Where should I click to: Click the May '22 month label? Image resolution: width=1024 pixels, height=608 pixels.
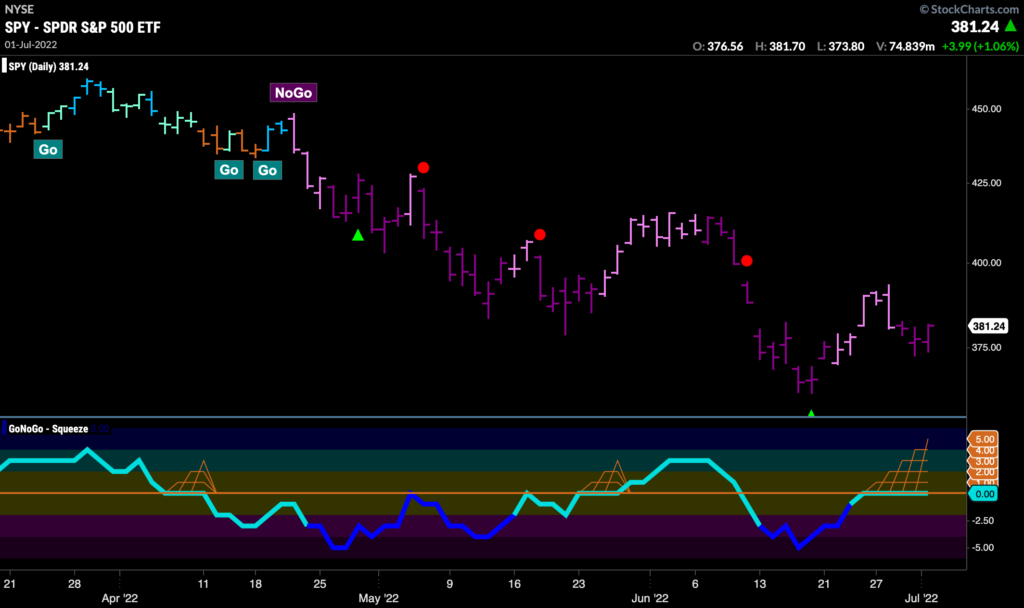(x=379, y=598)
